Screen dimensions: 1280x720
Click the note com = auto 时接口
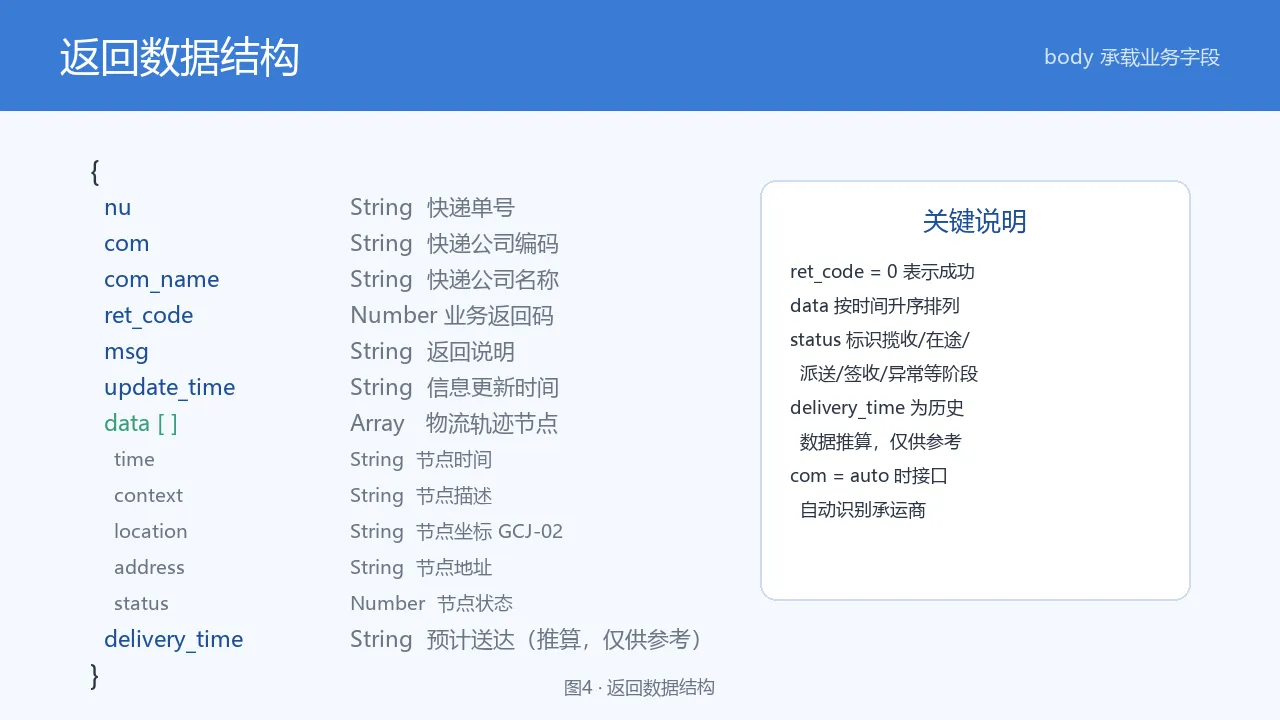click(869, 476)
